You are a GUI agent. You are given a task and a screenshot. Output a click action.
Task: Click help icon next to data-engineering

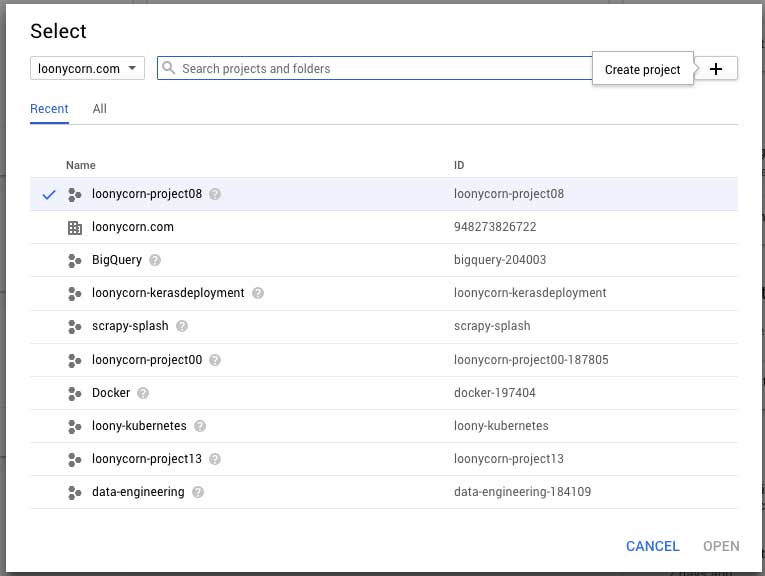pyautogui.click(x=198, y=492)
